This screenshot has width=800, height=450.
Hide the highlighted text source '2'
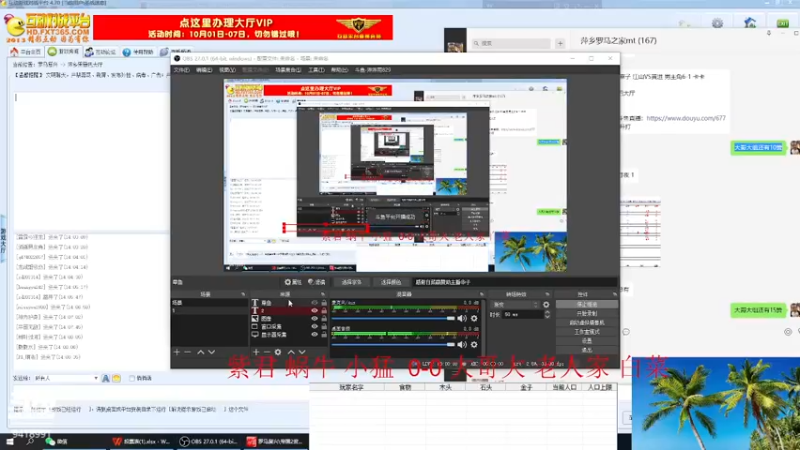[x=314, y=310]
